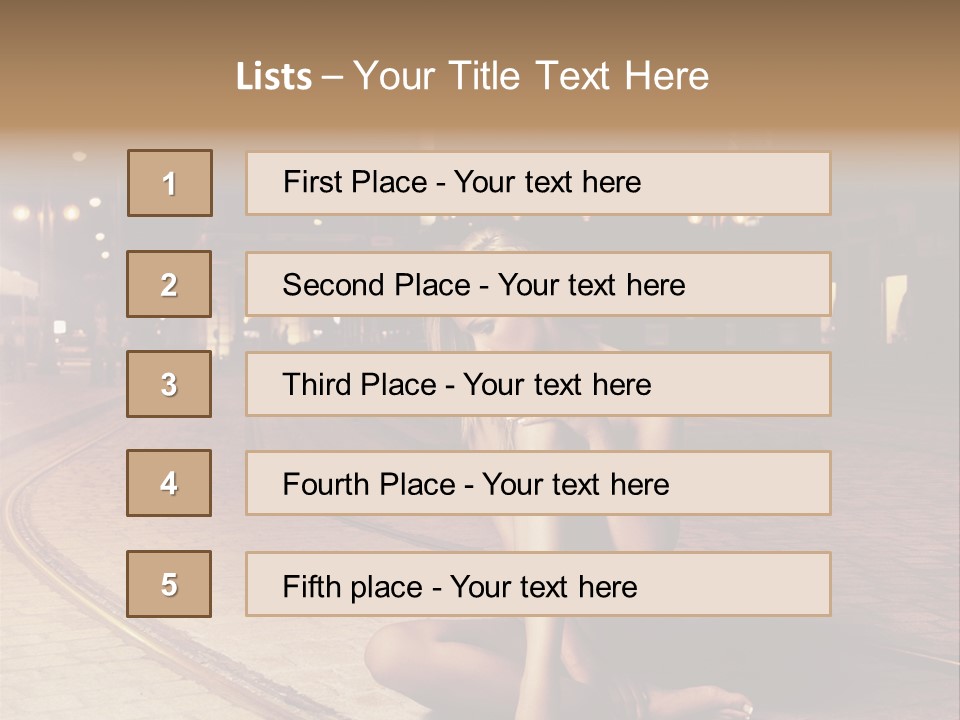
Task: Click the Fifth place text box
Action: pos(538,584)
